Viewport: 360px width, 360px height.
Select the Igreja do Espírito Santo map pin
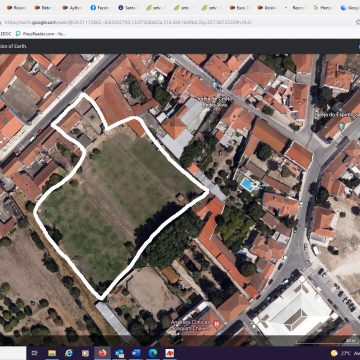point(342,126)
